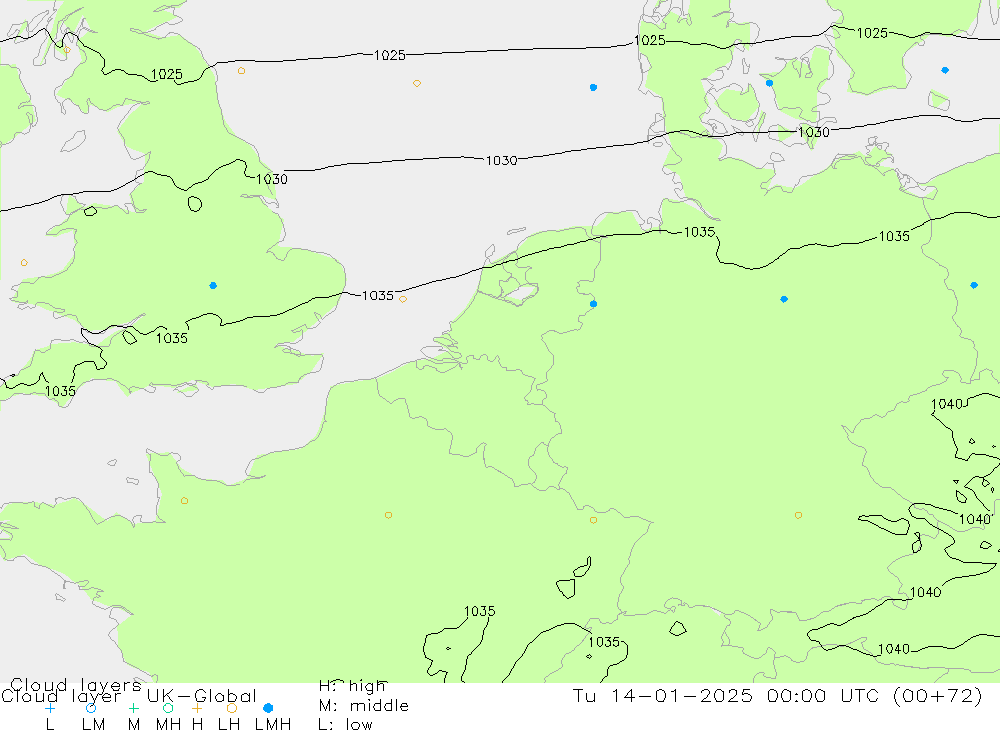Screen dimensions: 1000x733
Task: Click the blue circle LM legend symbol
Action: [91, 708]
